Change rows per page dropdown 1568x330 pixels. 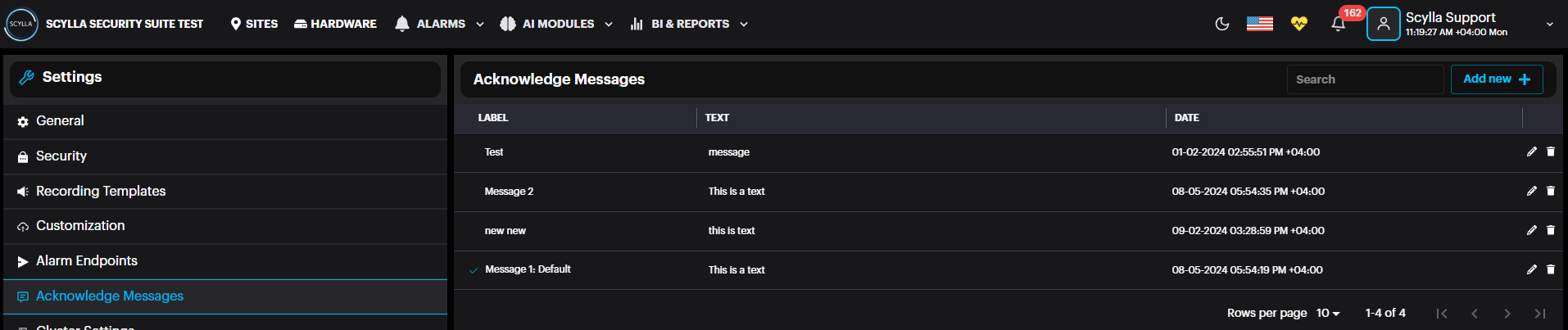[x=1328, y=313]
